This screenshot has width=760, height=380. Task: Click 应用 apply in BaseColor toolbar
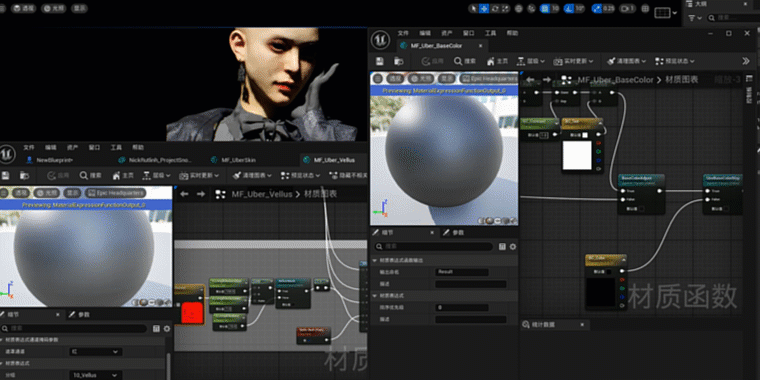(432, 61)
